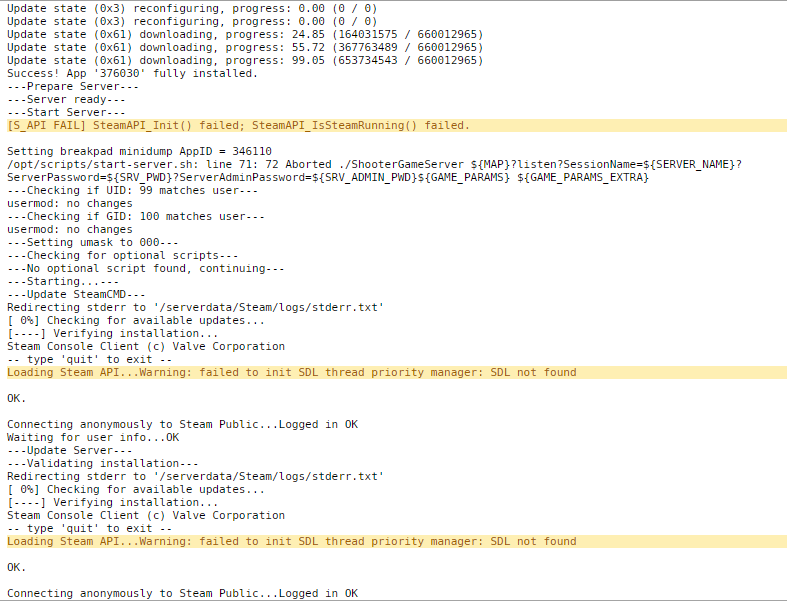Click the '---Validating installation---' line
Image resolution: width=787 pixels, height=601 pixels.
click(103, 463)
